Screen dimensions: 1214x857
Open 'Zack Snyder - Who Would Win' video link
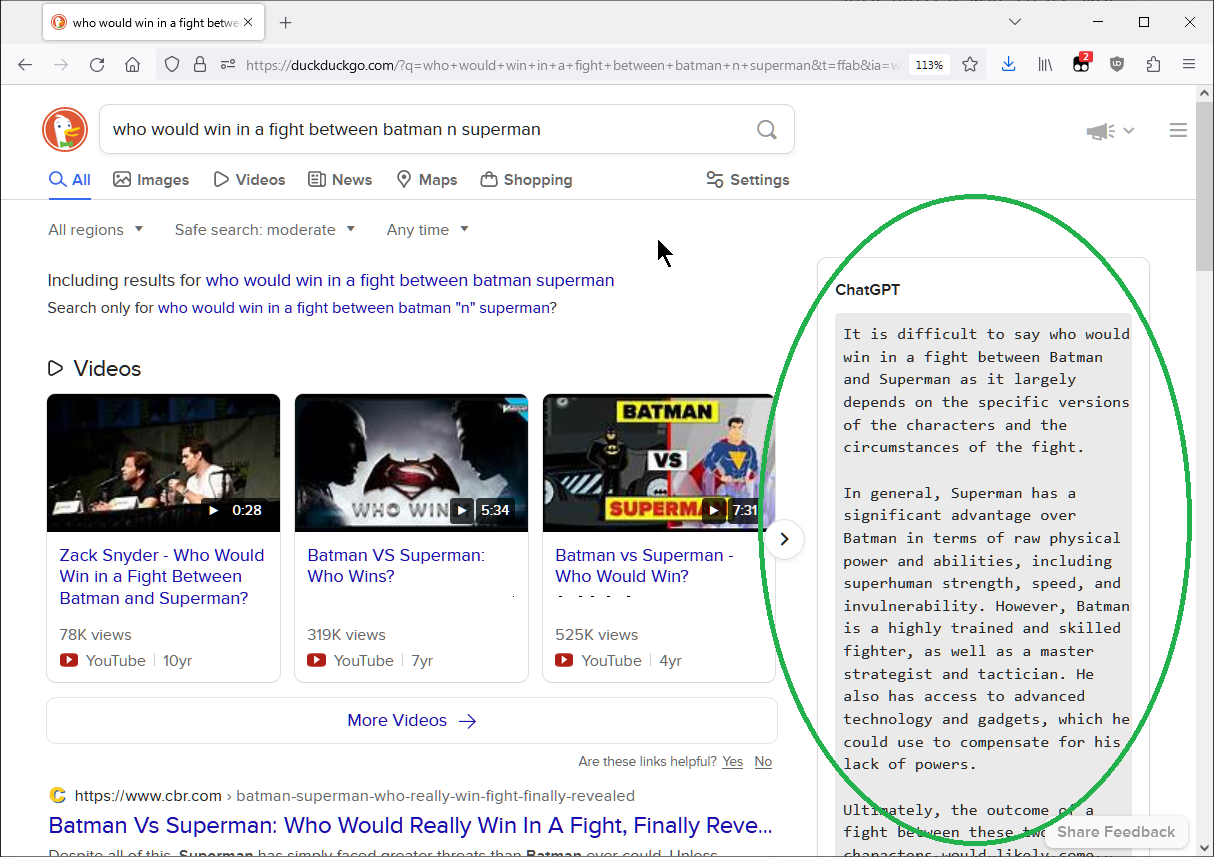162,577
